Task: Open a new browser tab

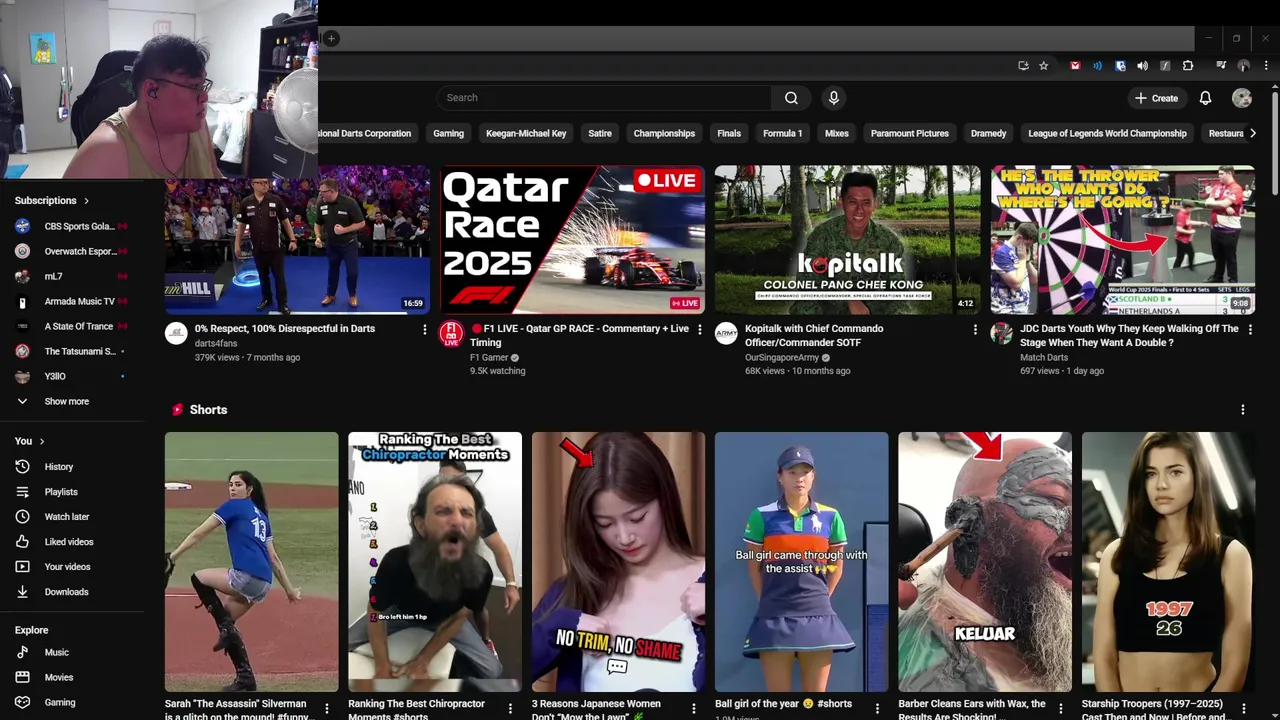Action: (x=331, y=38)
